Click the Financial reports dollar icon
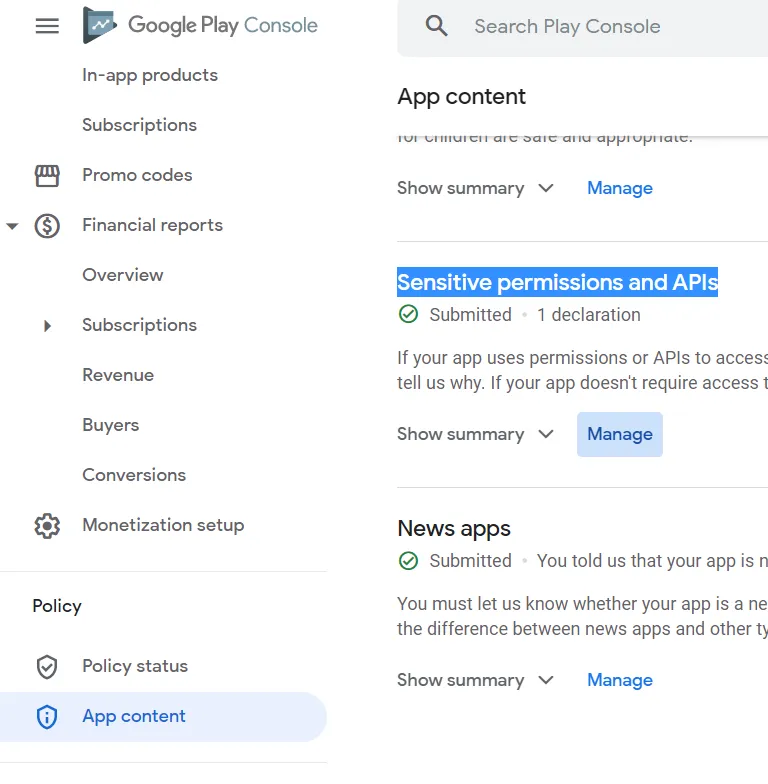 coord(47,225)
